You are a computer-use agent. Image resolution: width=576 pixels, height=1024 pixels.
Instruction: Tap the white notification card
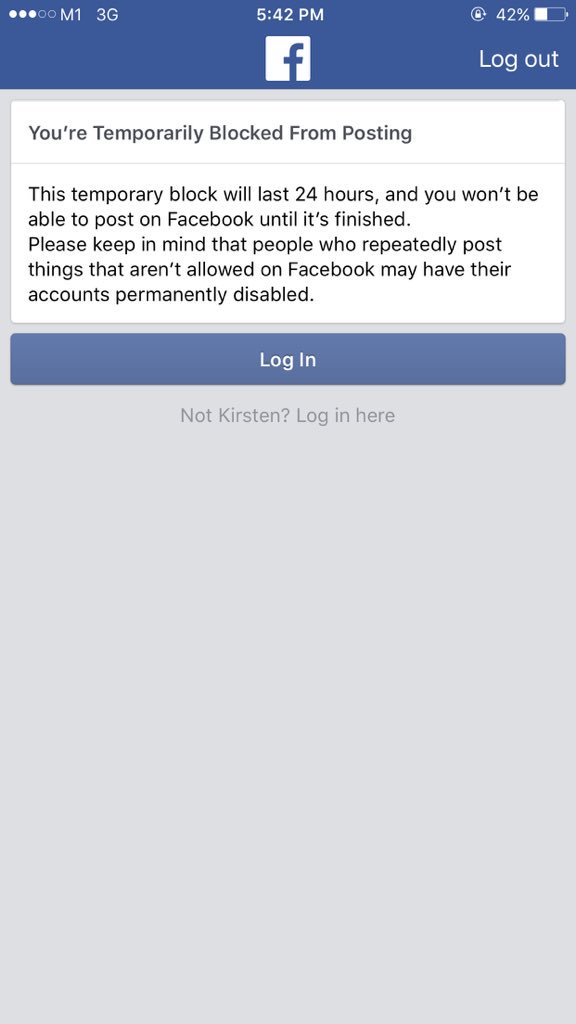click(x=288, y=212)
